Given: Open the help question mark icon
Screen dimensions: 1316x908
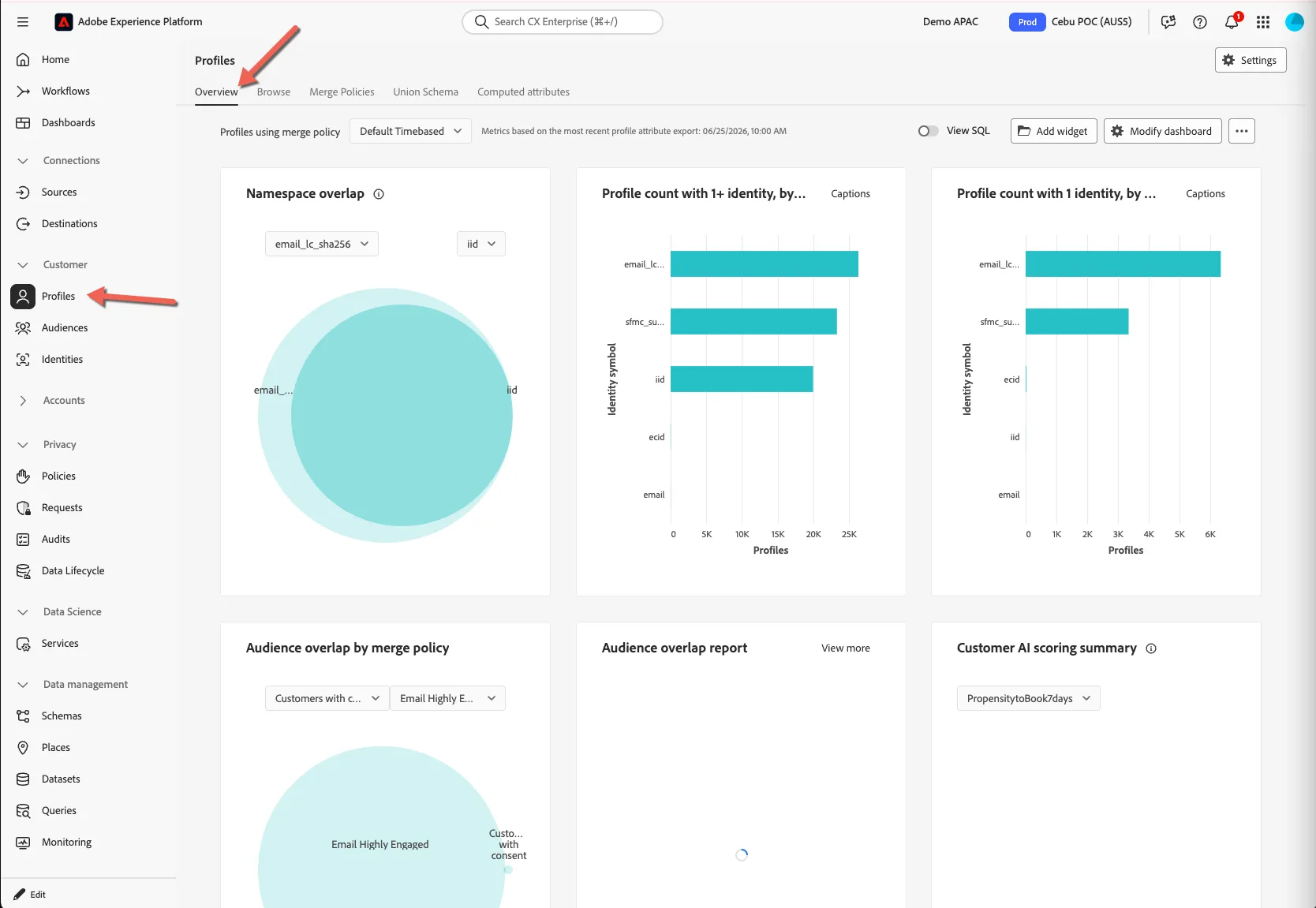Looking at the screenshot, I should (1200, 22).
